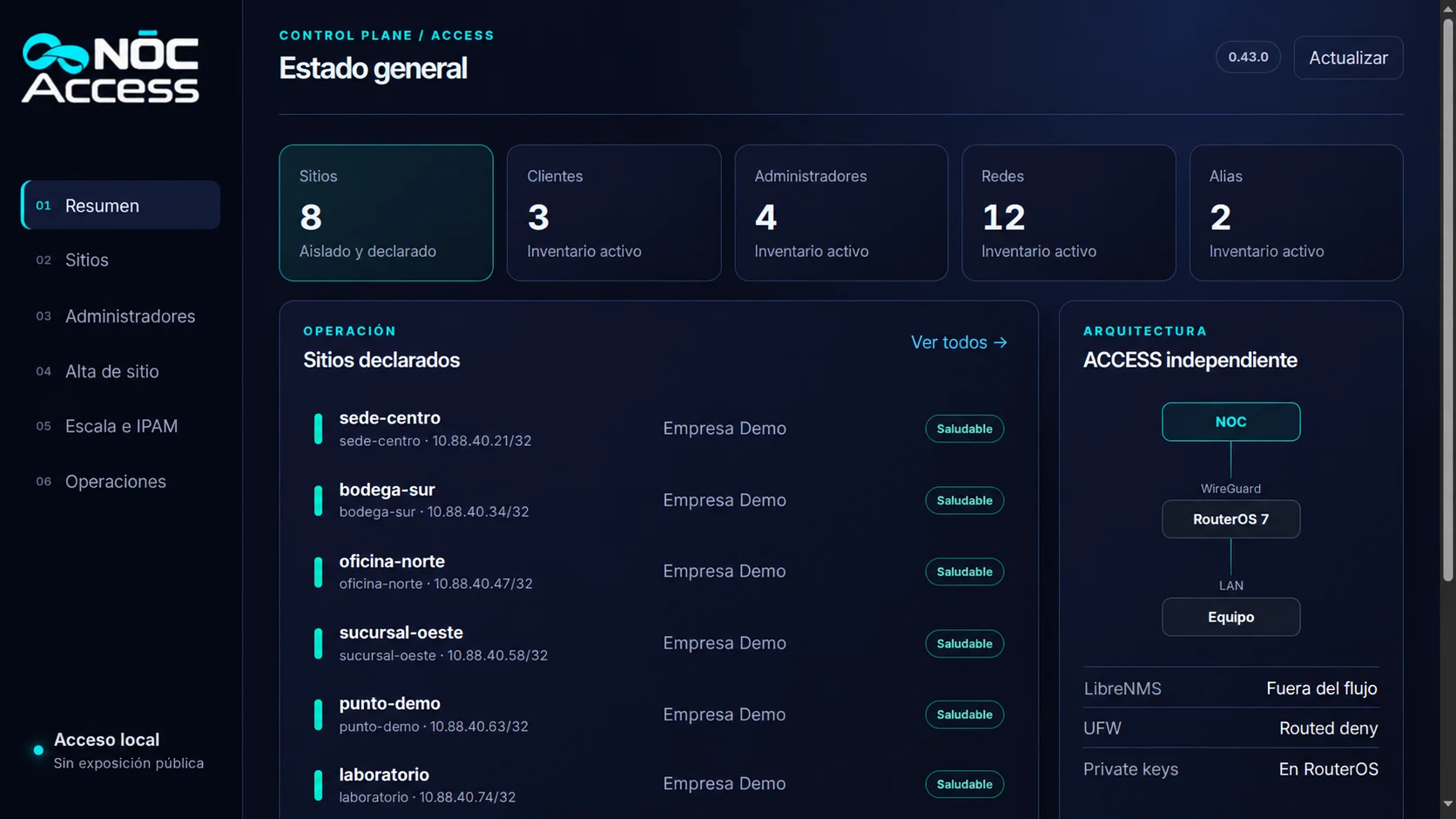Click the Saludable badge for sede-centro

[964, 429]
